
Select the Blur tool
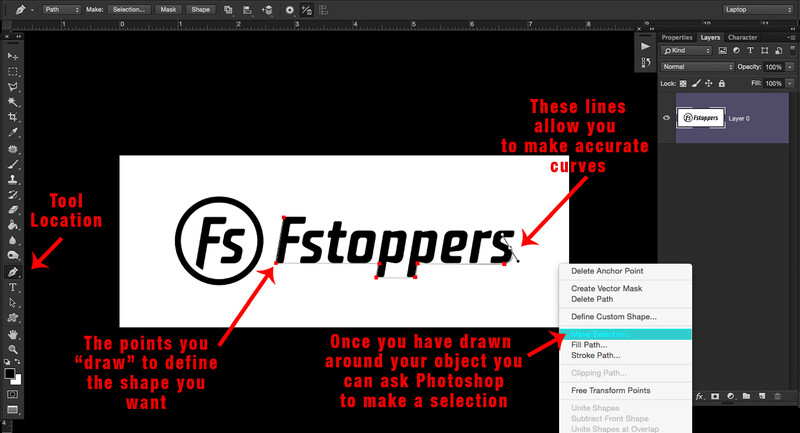(x=13, y=240)
